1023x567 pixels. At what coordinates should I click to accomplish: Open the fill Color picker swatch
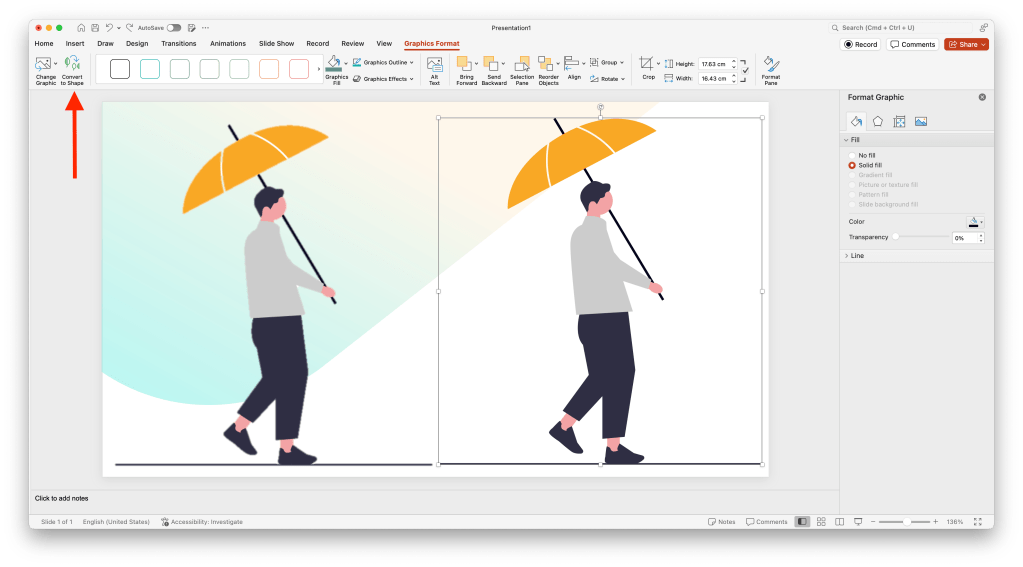coord(973,222)
